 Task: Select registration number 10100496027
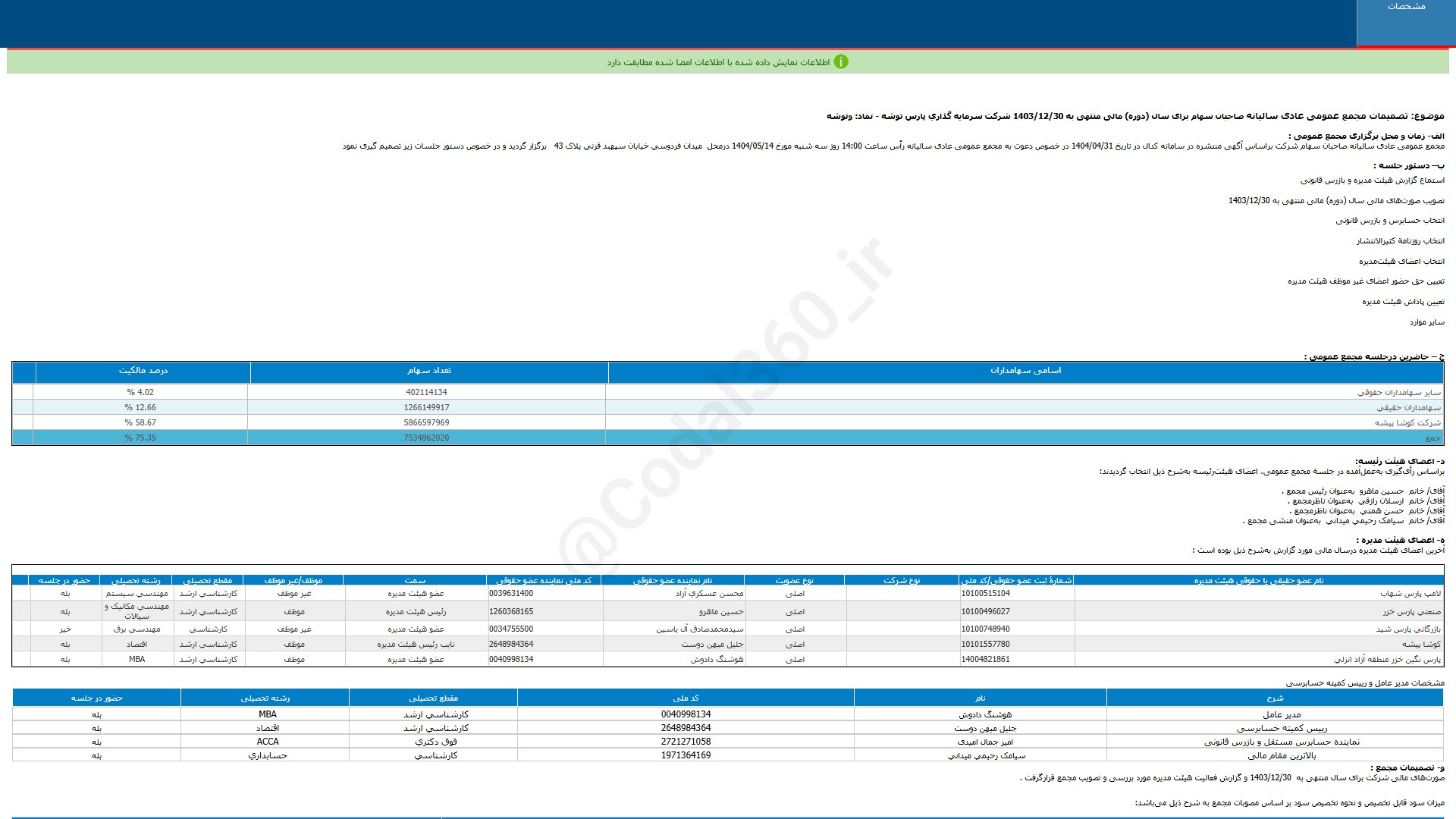[x=985, y=611]
